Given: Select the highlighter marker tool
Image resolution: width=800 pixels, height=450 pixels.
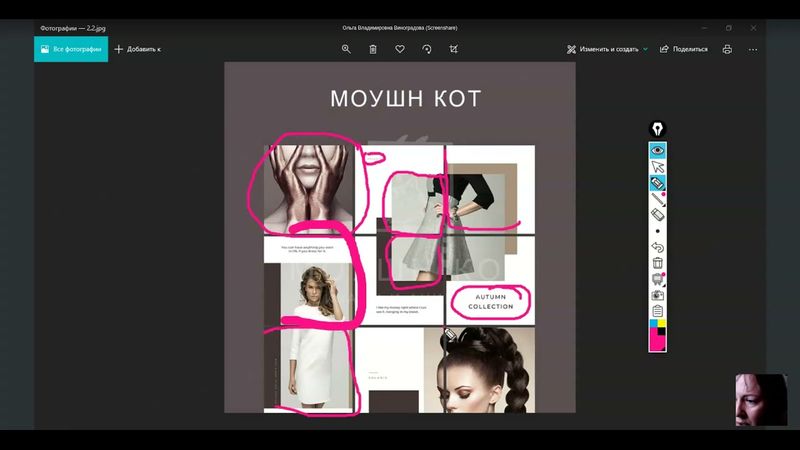Looking at the screenshot, I should coord(657,183).
